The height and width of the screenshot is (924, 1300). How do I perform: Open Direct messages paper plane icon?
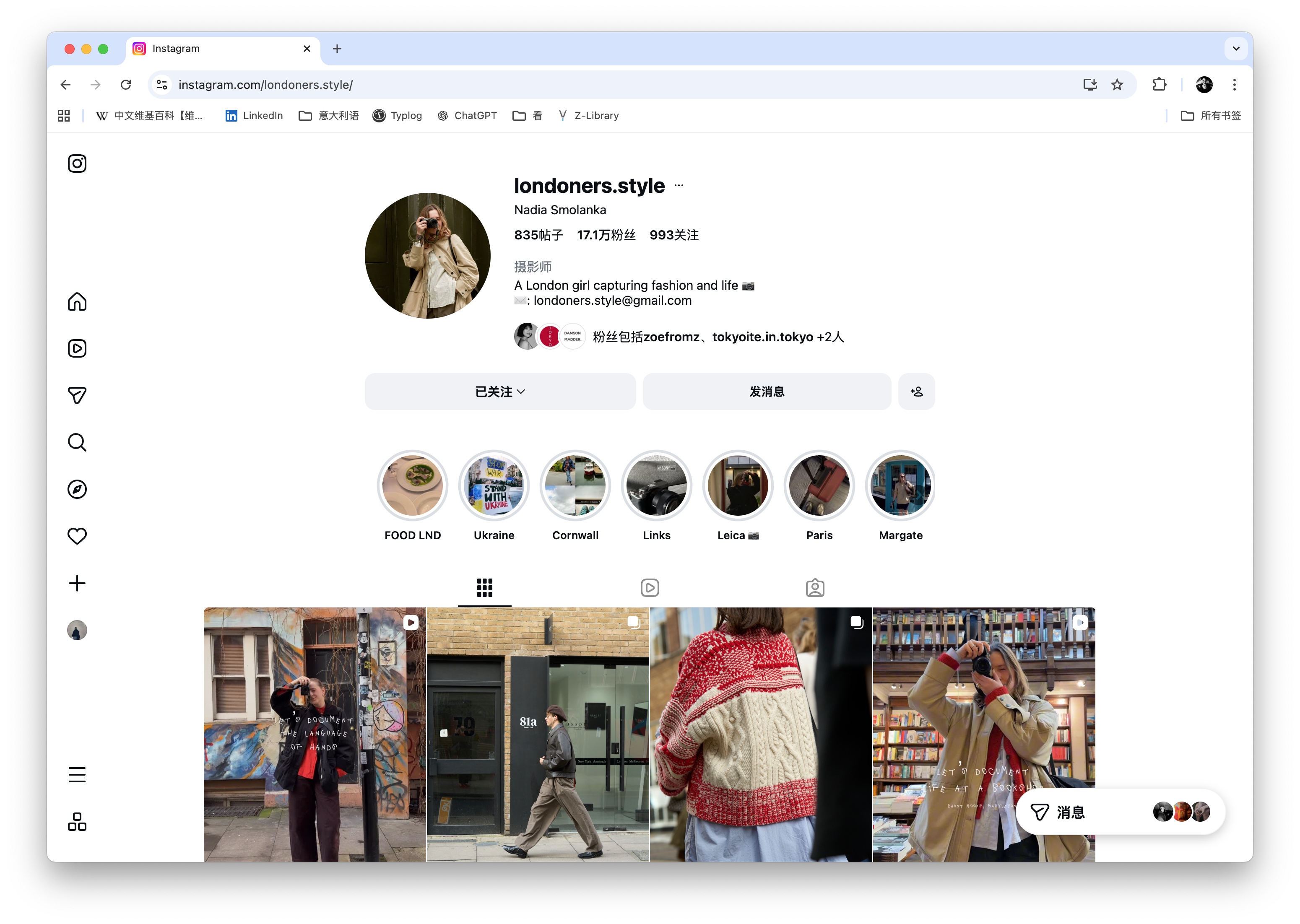(77, 395)
